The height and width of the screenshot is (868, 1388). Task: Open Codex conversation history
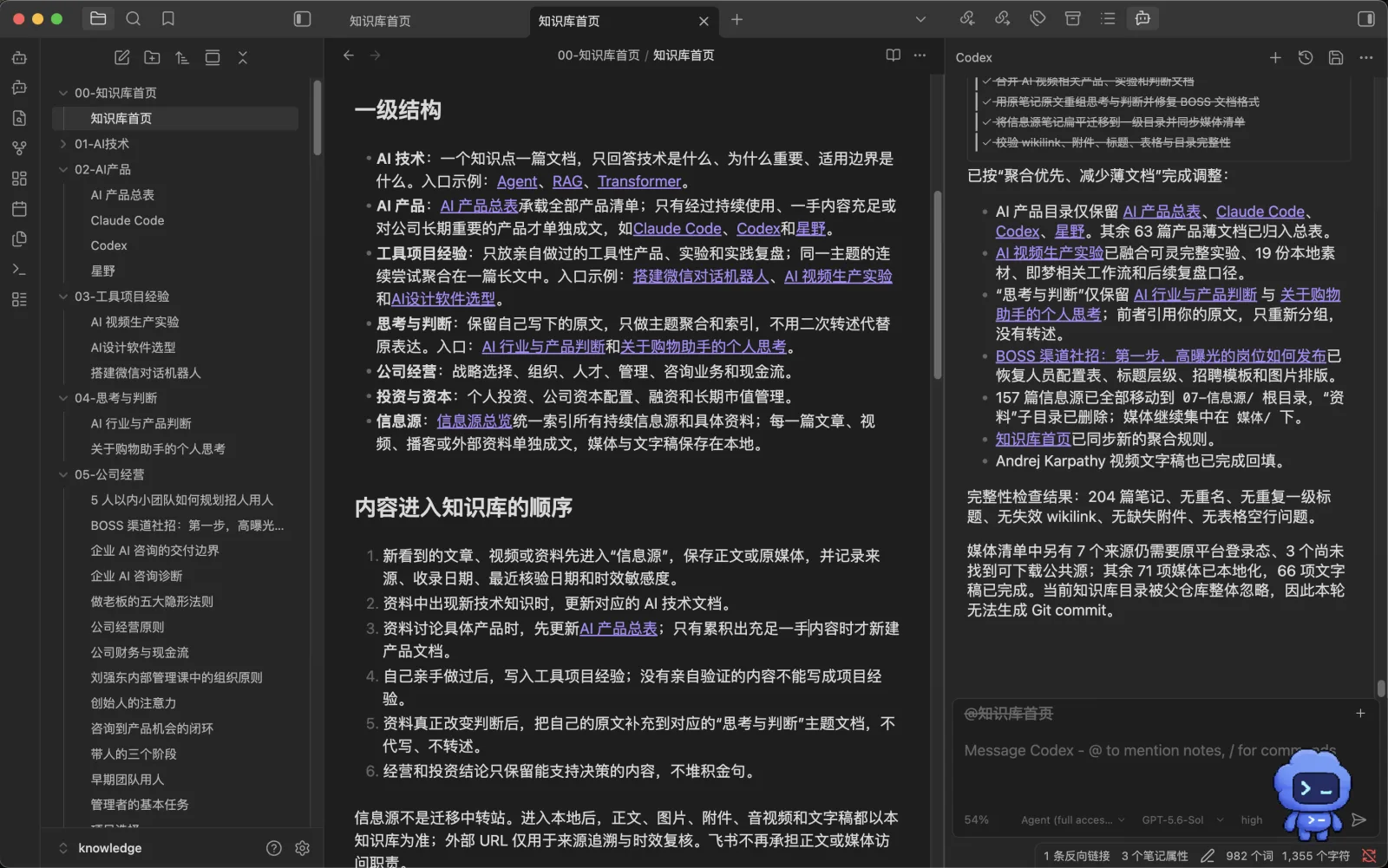(1306, 57)
